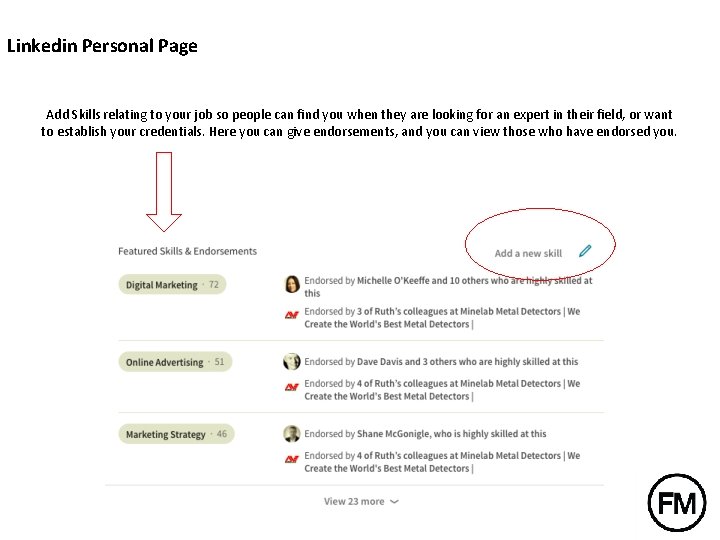
Task: Select the Online Advertising skill pill
Action: coord(175,362)
